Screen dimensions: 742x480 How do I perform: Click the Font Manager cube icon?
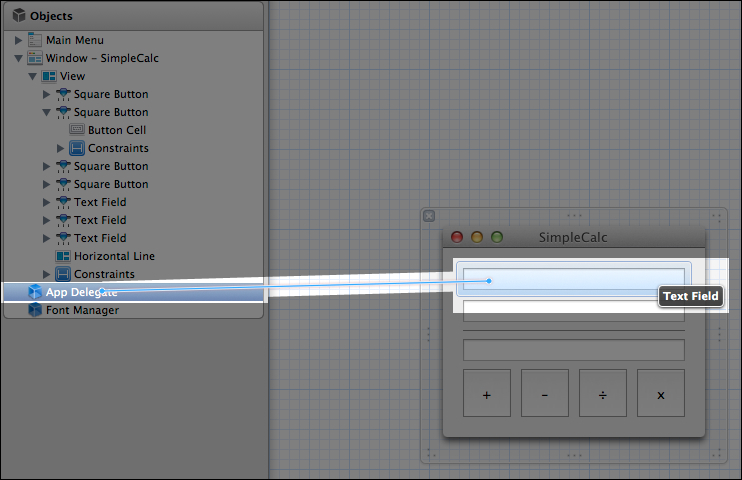pyautogui.click(x=35, y=310)
